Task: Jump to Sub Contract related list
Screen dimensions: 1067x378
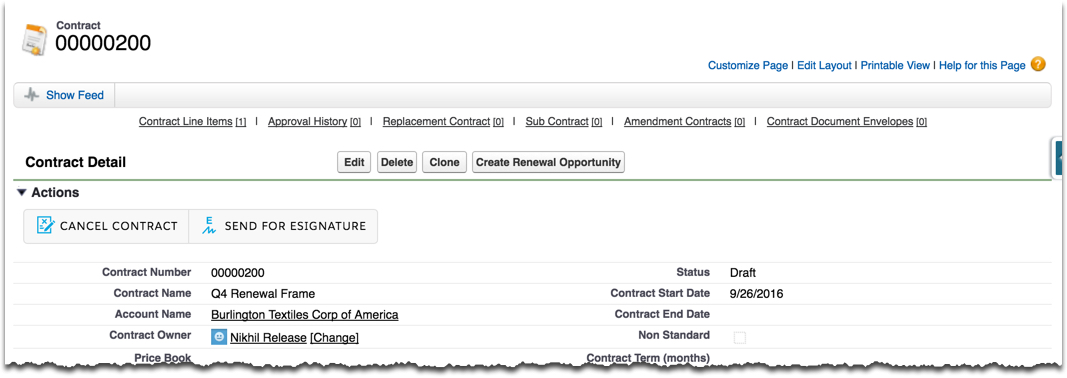Action: point(563,122)
